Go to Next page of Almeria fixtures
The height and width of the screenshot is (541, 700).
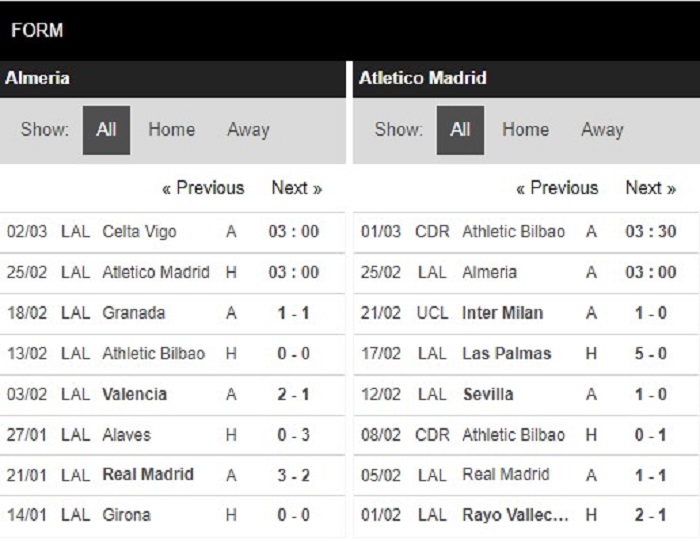click(296, 188)
